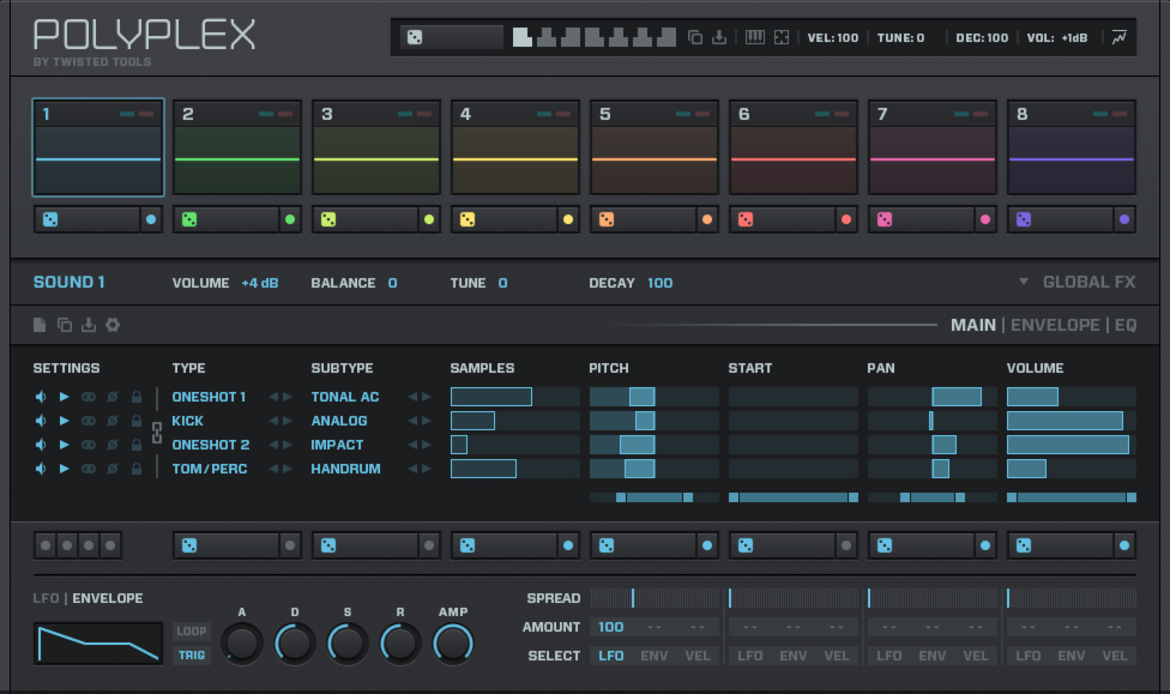Click the settings gear under Sound 1
The image size is (1170, 694).
point(113,325)
